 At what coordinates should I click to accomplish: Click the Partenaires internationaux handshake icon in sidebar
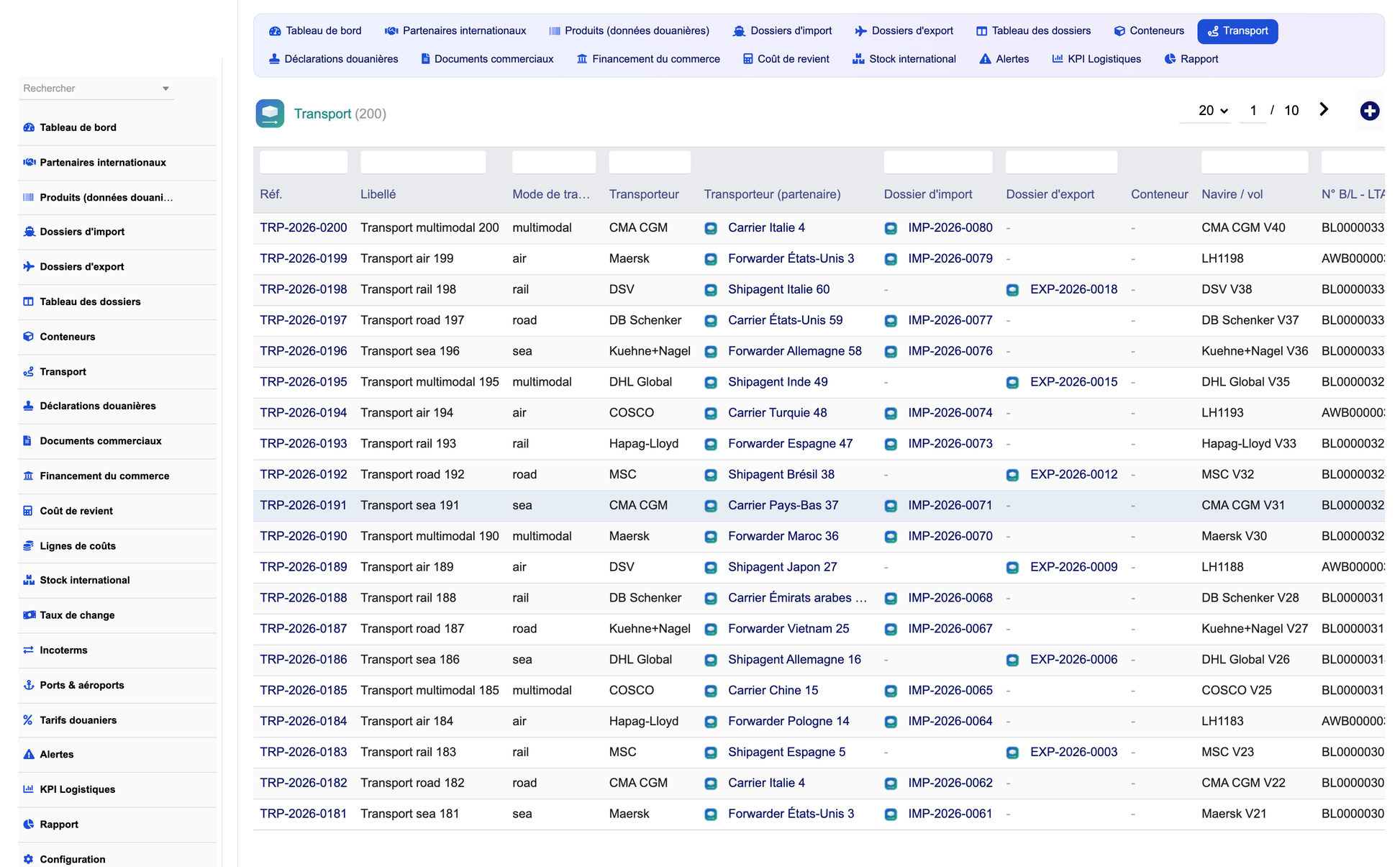coord(29,163)
